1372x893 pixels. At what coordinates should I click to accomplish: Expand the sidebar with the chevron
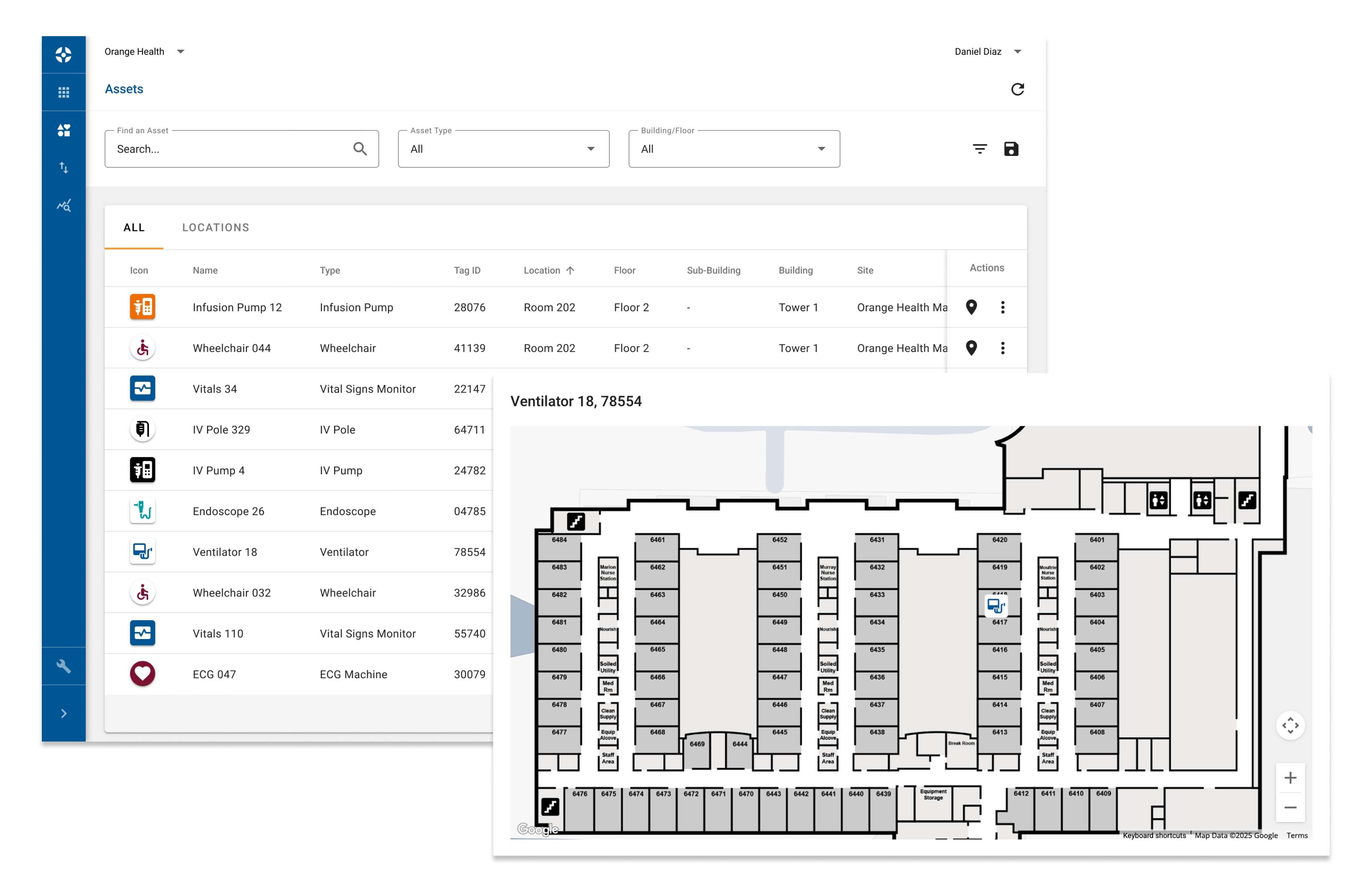63,714
